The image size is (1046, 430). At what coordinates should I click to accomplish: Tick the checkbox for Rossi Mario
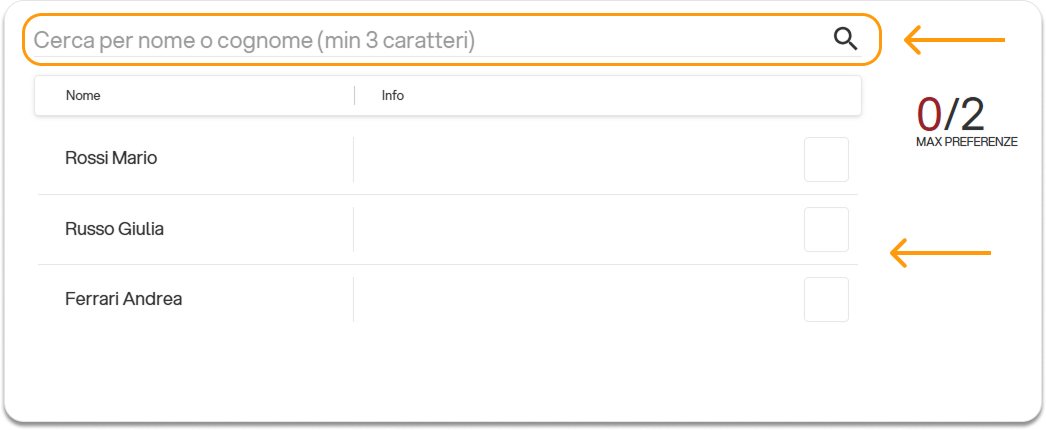(826, 160)
